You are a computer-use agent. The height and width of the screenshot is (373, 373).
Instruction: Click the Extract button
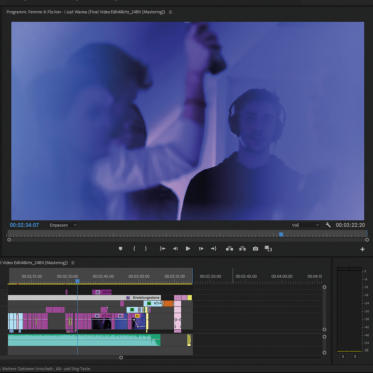(242, 249)
